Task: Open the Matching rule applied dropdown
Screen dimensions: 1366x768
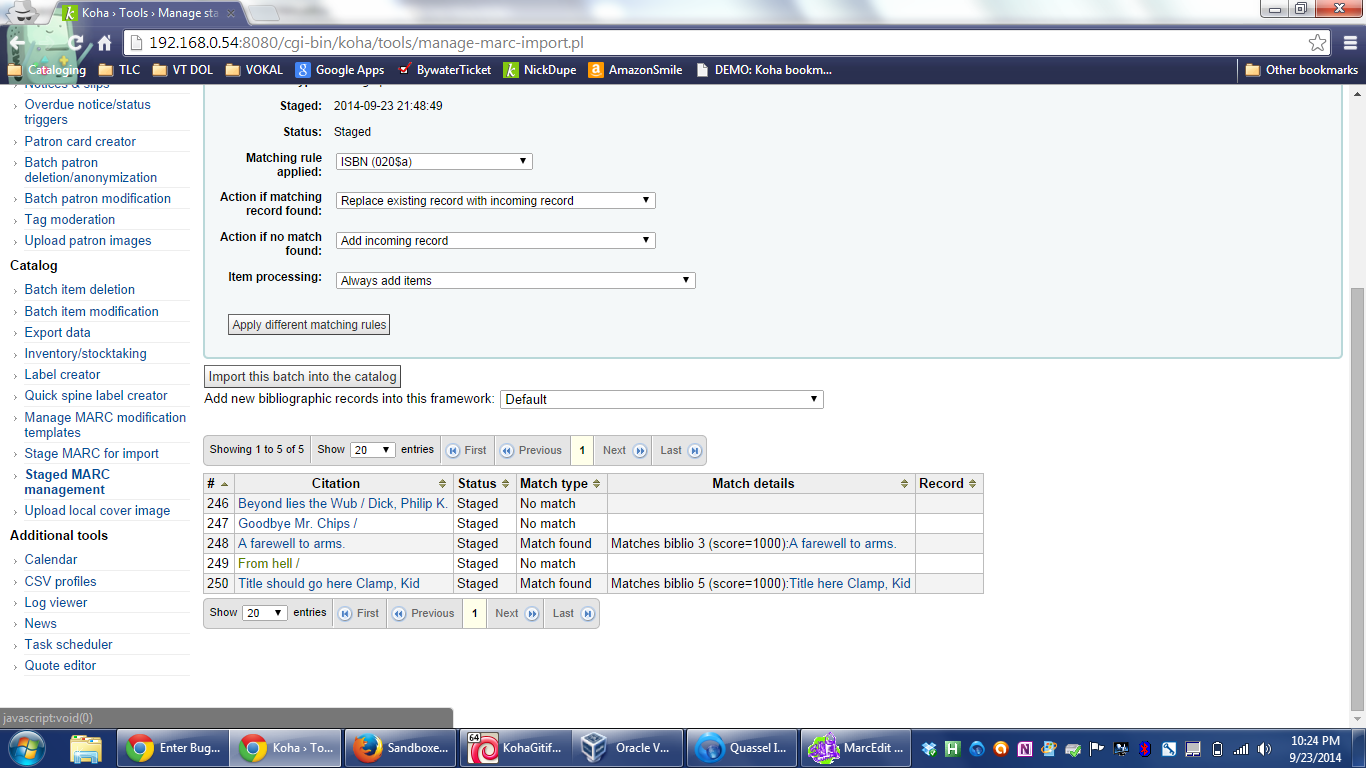Action: 434,161
